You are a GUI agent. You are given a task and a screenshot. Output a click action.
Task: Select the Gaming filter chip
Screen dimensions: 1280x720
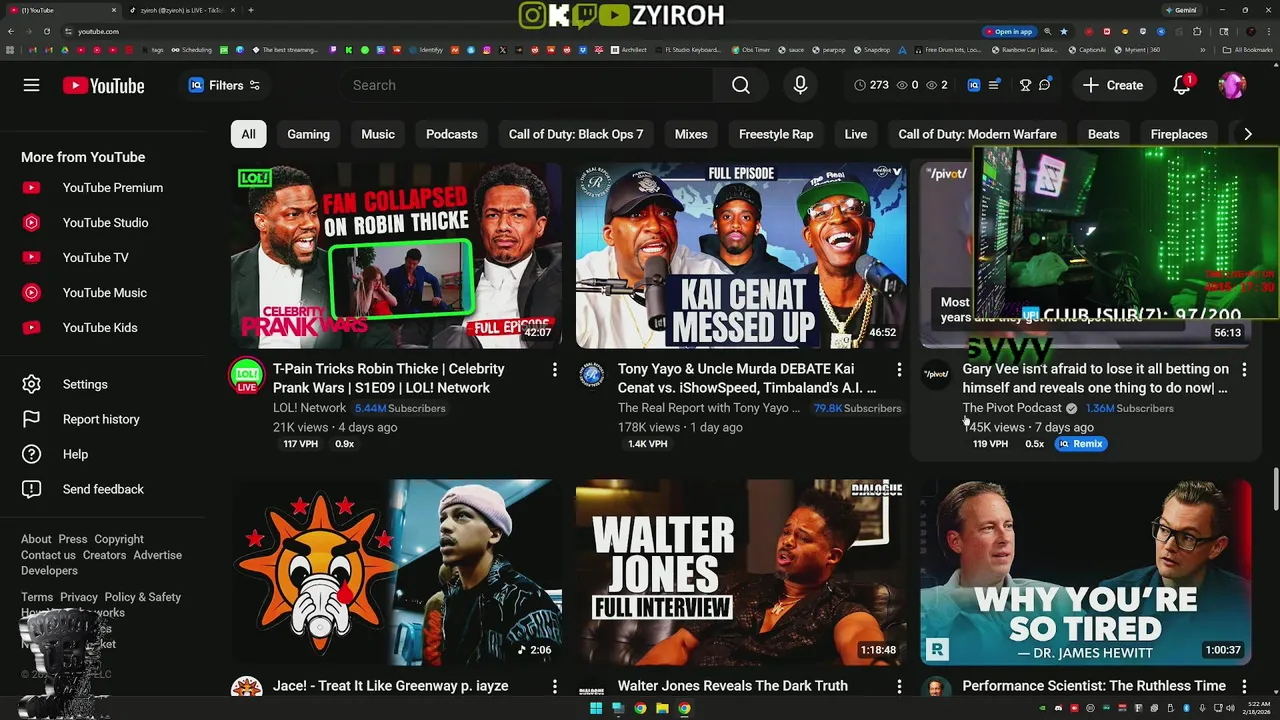(x=308, y=134)
